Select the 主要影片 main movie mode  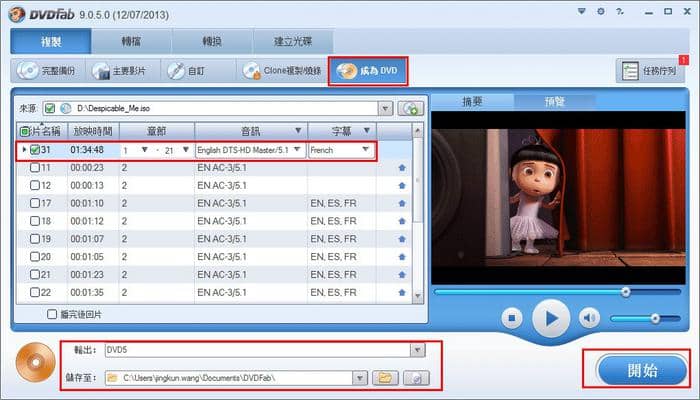pyautogui.click(x=121, y=71)
